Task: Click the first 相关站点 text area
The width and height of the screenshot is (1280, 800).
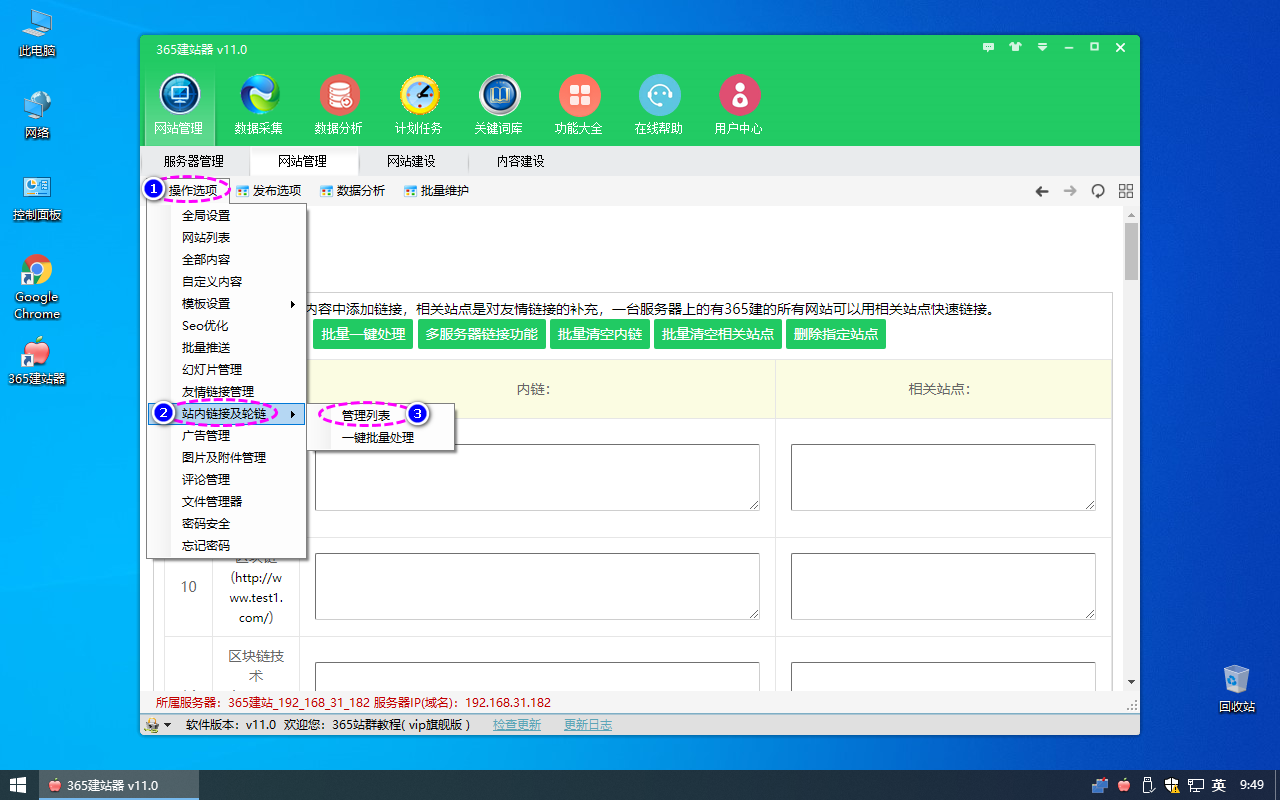Action: point(943,477)
